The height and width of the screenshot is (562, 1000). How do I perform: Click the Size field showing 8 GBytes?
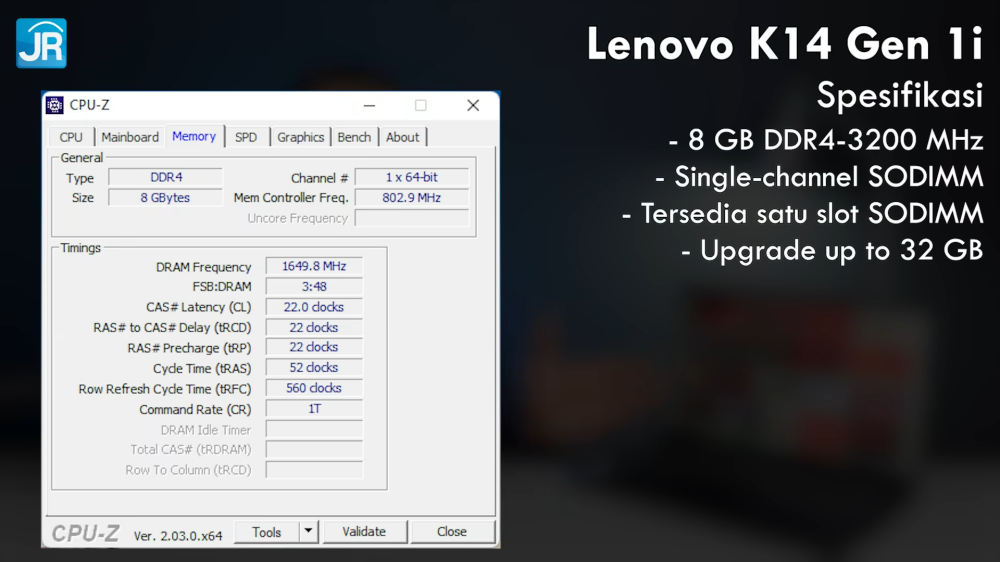[166, 198]
